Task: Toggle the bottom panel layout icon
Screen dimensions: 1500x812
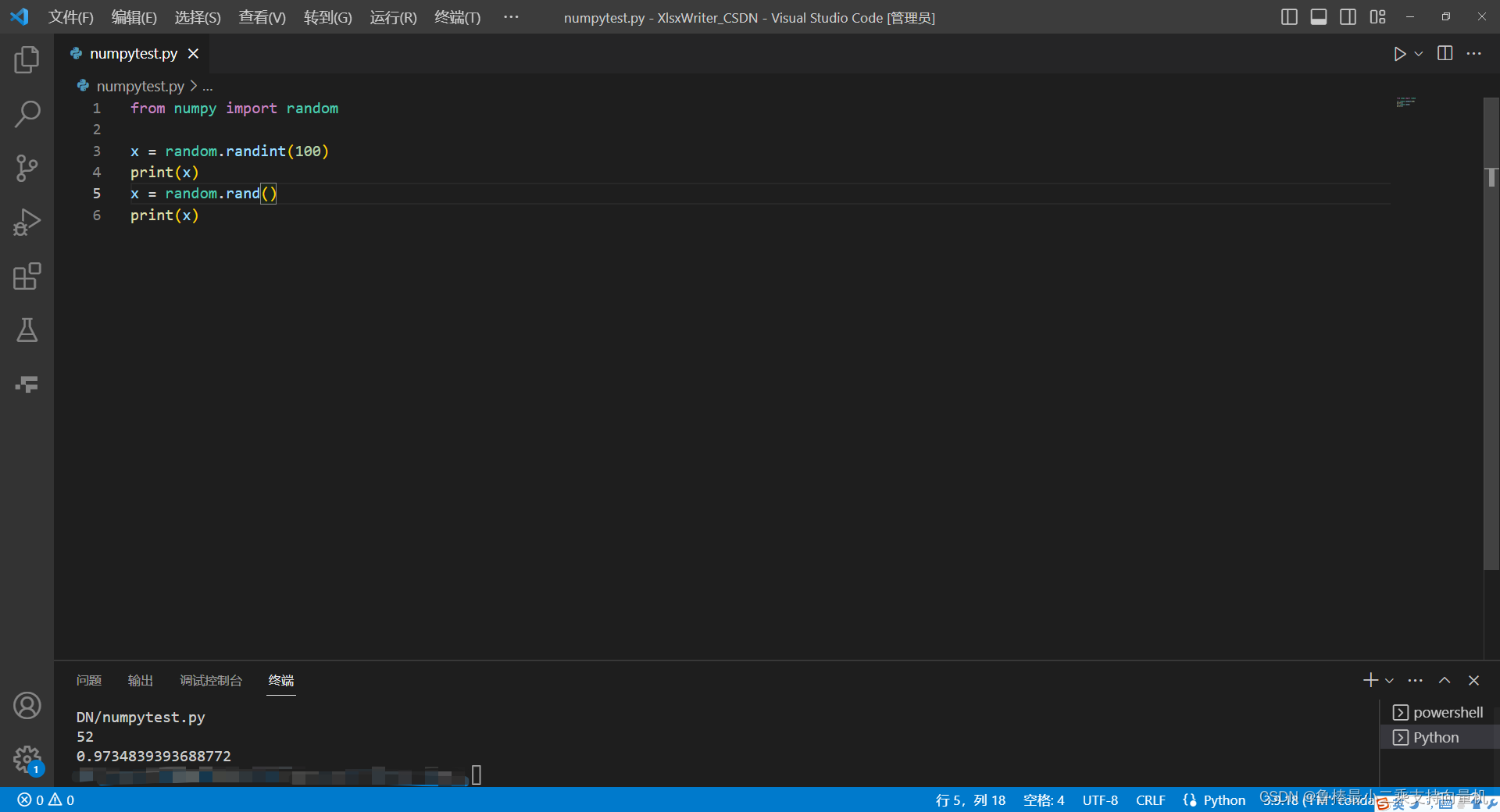Action: coord(1319,16)
